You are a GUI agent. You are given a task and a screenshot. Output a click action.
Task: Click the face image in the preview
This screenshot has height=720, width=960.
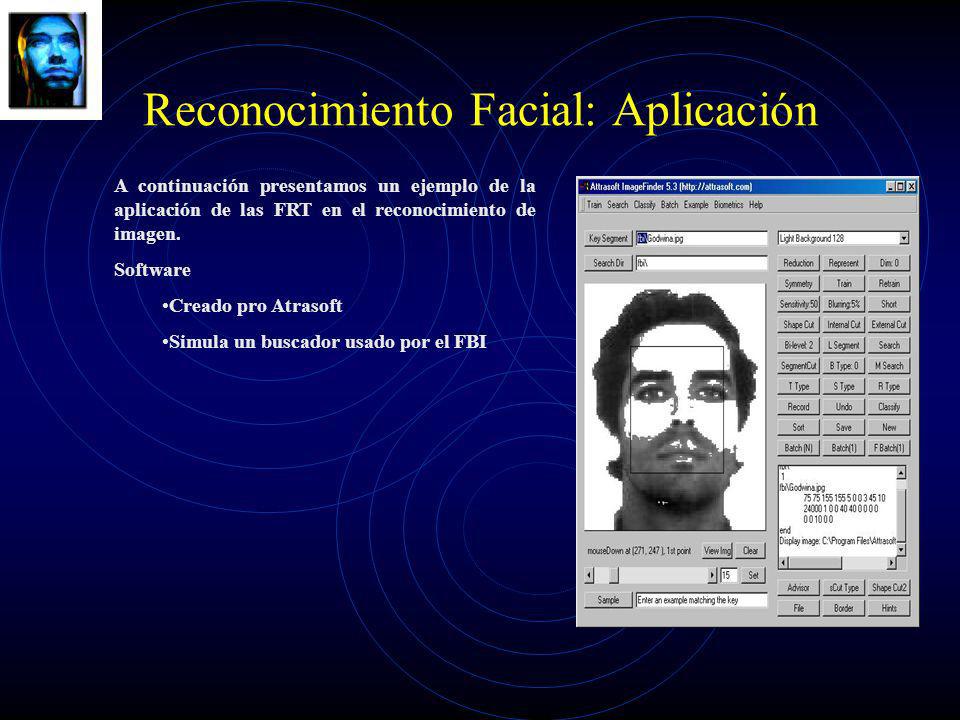tap(675, 407)
